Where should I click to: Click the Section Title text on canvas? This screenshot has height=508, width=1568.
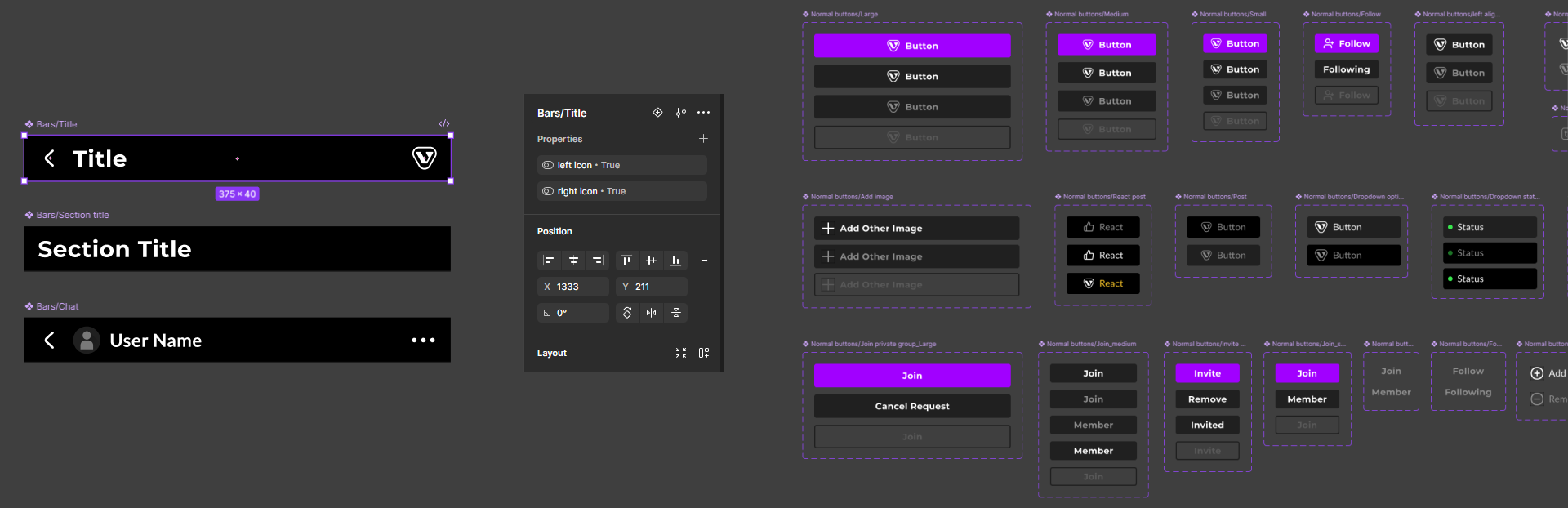tap(114, 249)
